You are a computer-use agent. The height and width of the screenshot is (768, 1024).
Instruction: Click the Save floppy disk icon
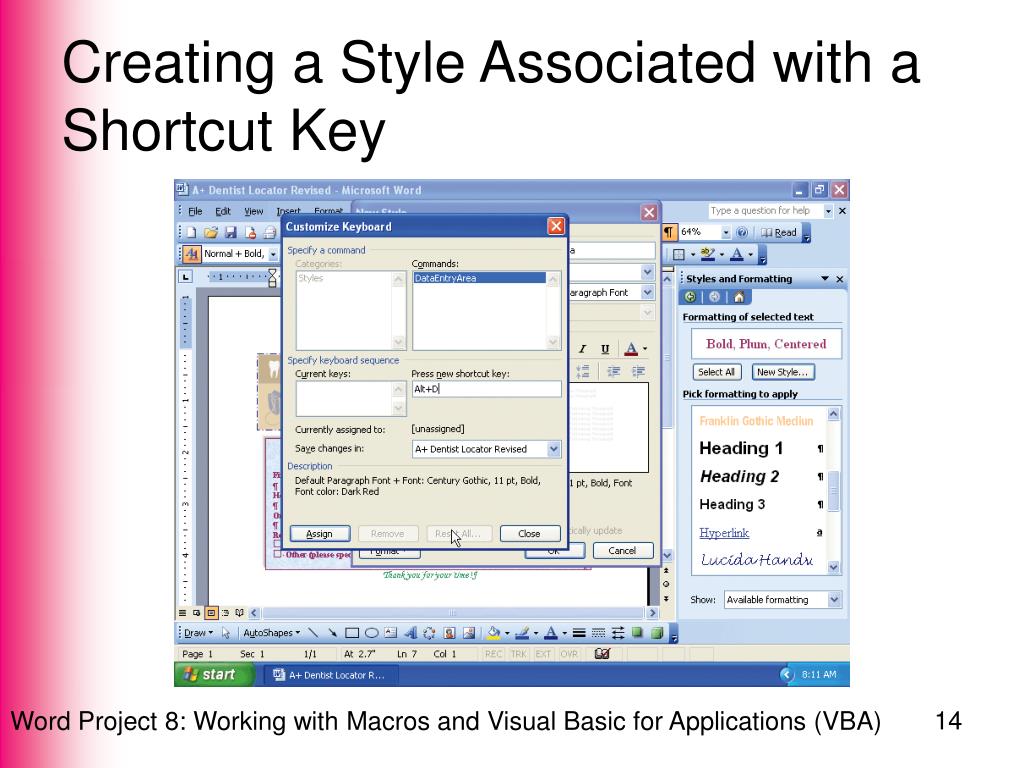click(x=230, y=232)
